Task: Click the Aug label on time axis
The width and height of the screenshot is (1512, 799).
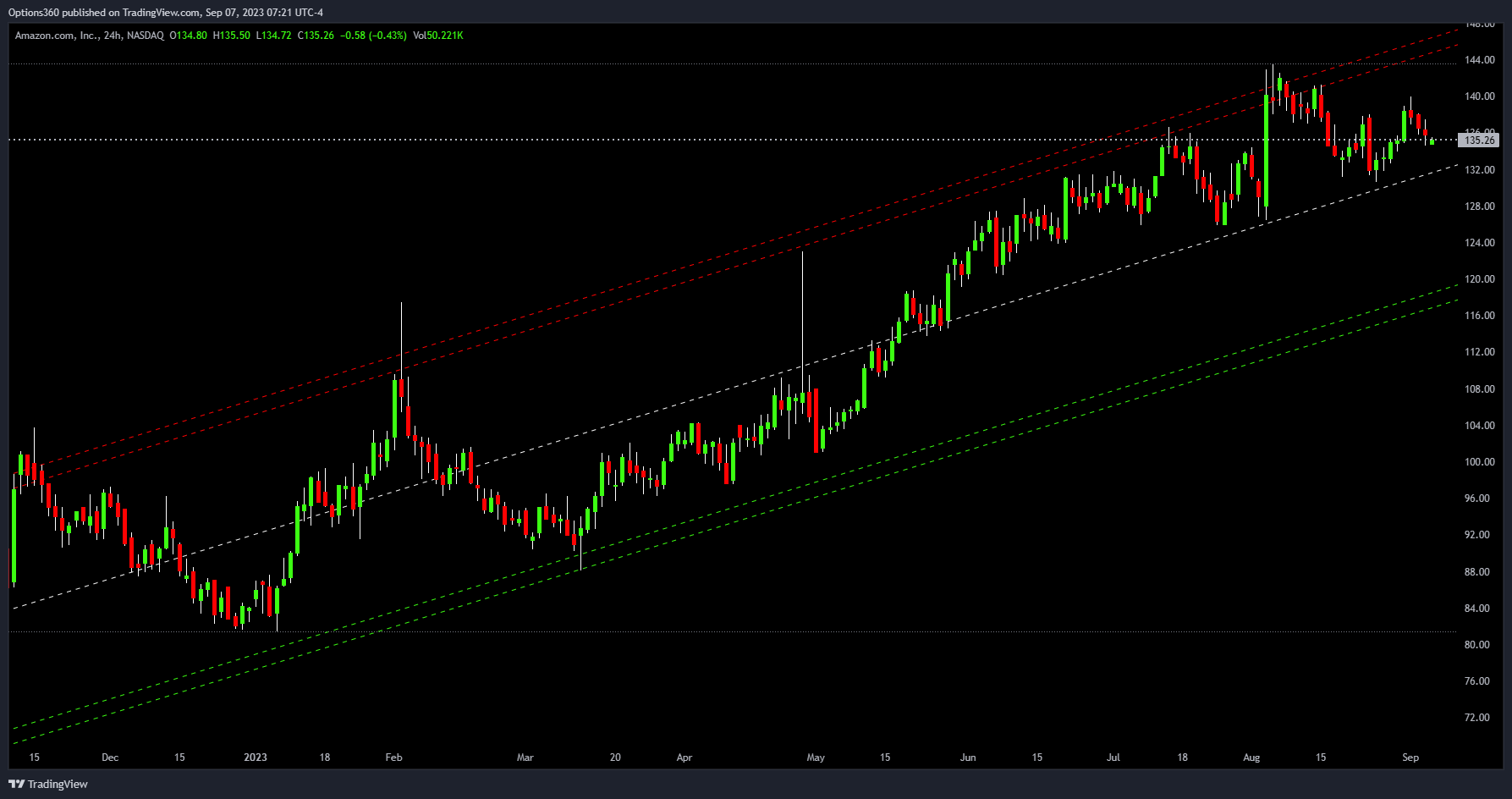Action: tap(1252, 758)
